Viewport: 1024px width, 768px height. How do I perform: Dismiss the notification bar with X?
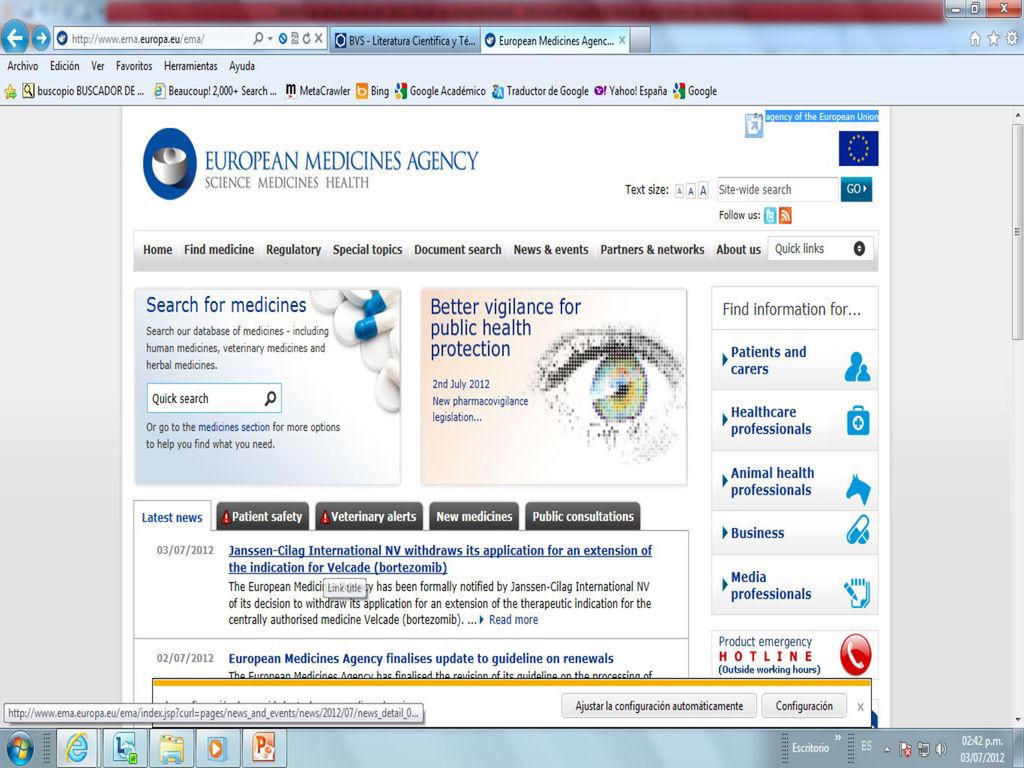coord(860,707)
